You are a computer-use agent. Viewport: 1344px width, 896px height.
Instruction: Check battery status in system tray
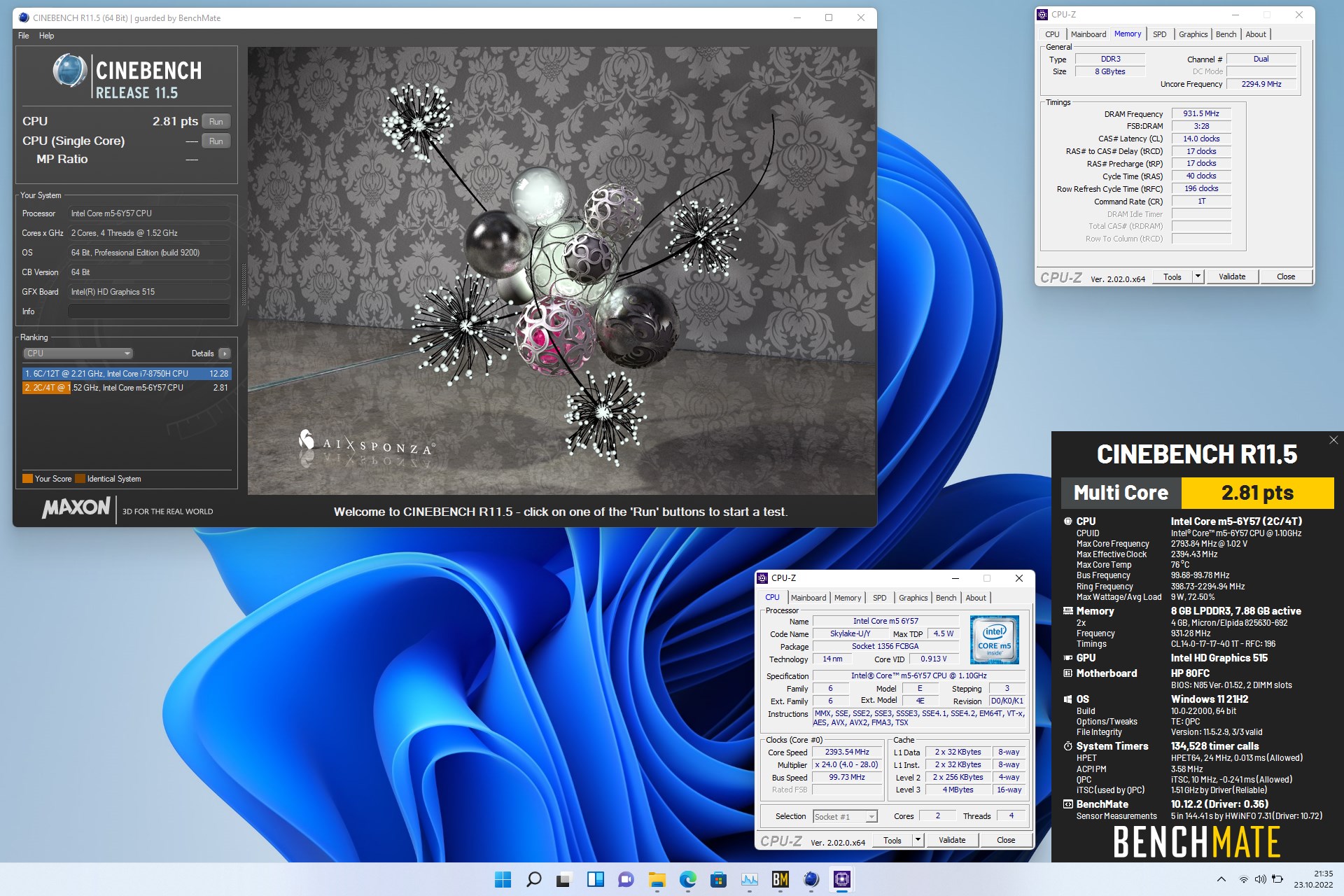click(x=1277, y=879)
